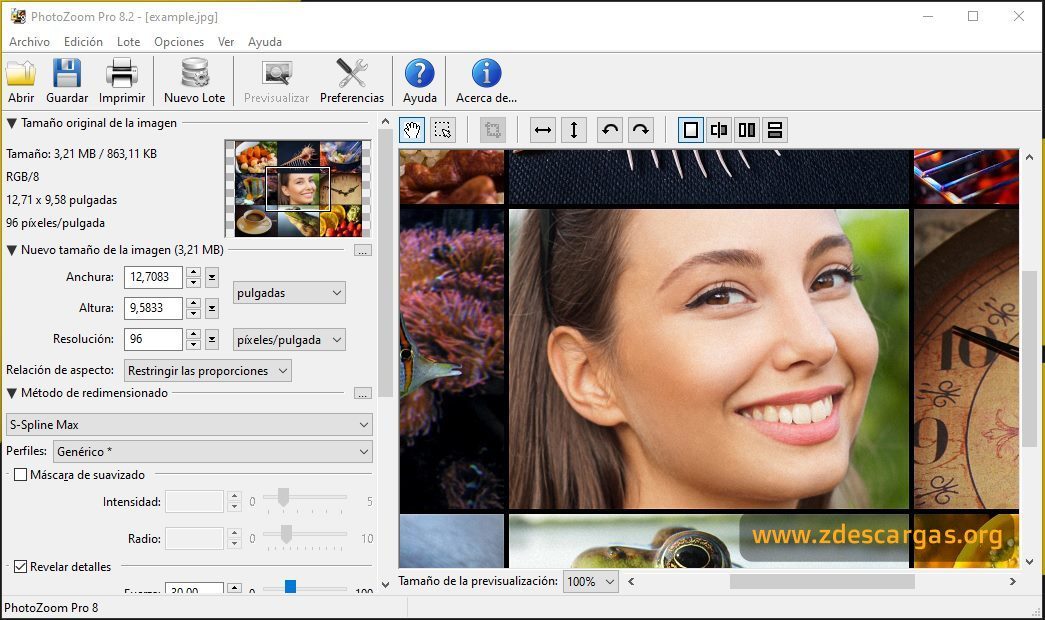Screen dimensions: 1045x620
Task: Click the preview vertical scrollbar thumb
Action: tap(1030, 359)
